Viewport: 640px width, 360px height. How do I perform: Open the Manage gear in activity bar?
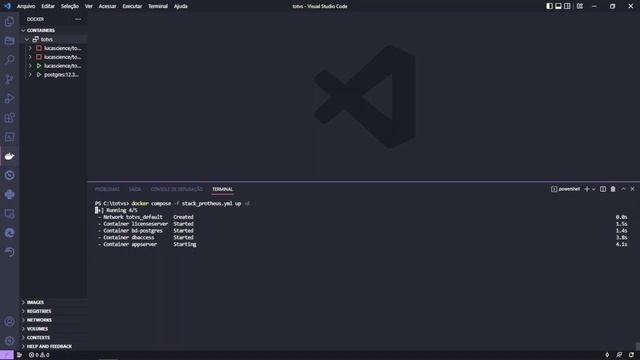tap(9, 341)
